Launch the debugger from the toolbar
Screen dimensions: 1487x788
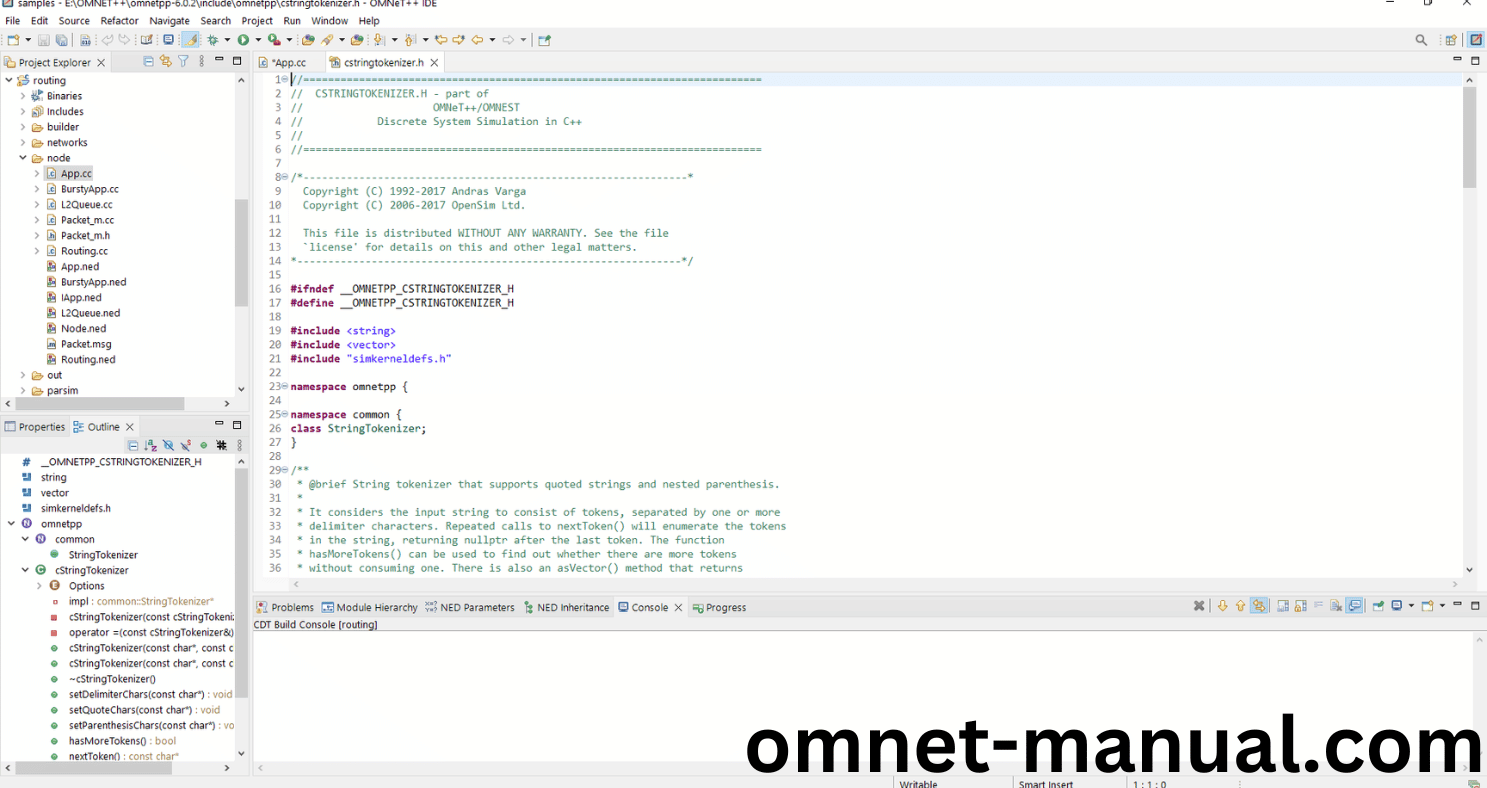(x=213, y=40)
